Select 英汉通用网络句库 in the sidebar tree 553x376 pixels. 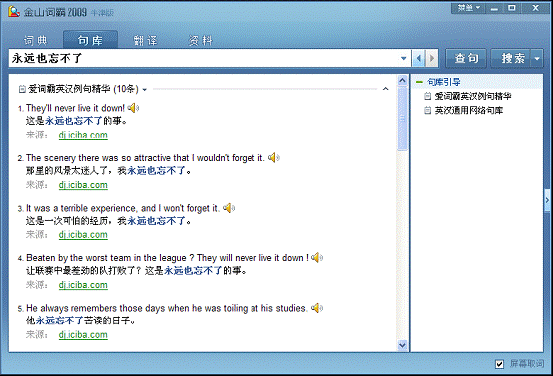click(x=469, y=110)
